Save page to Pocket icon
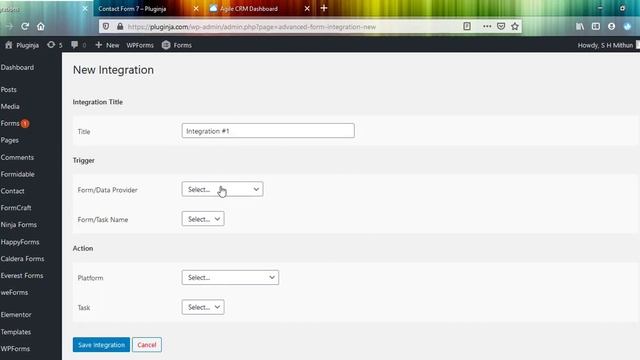The height and width of the screenshot is (360, 640). click(x=501, y=27)
